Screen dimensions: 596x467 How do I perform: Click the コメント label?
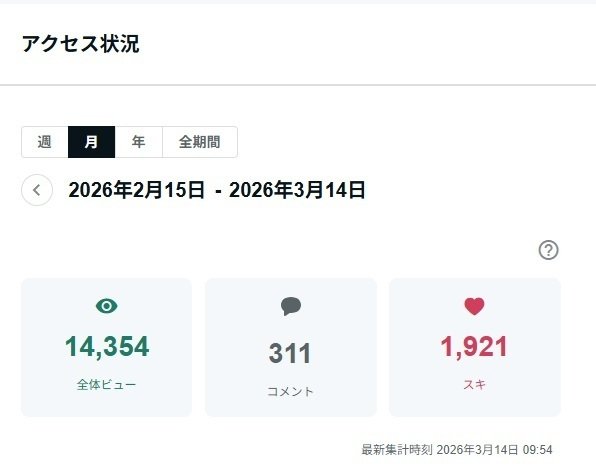click(290, 391)
